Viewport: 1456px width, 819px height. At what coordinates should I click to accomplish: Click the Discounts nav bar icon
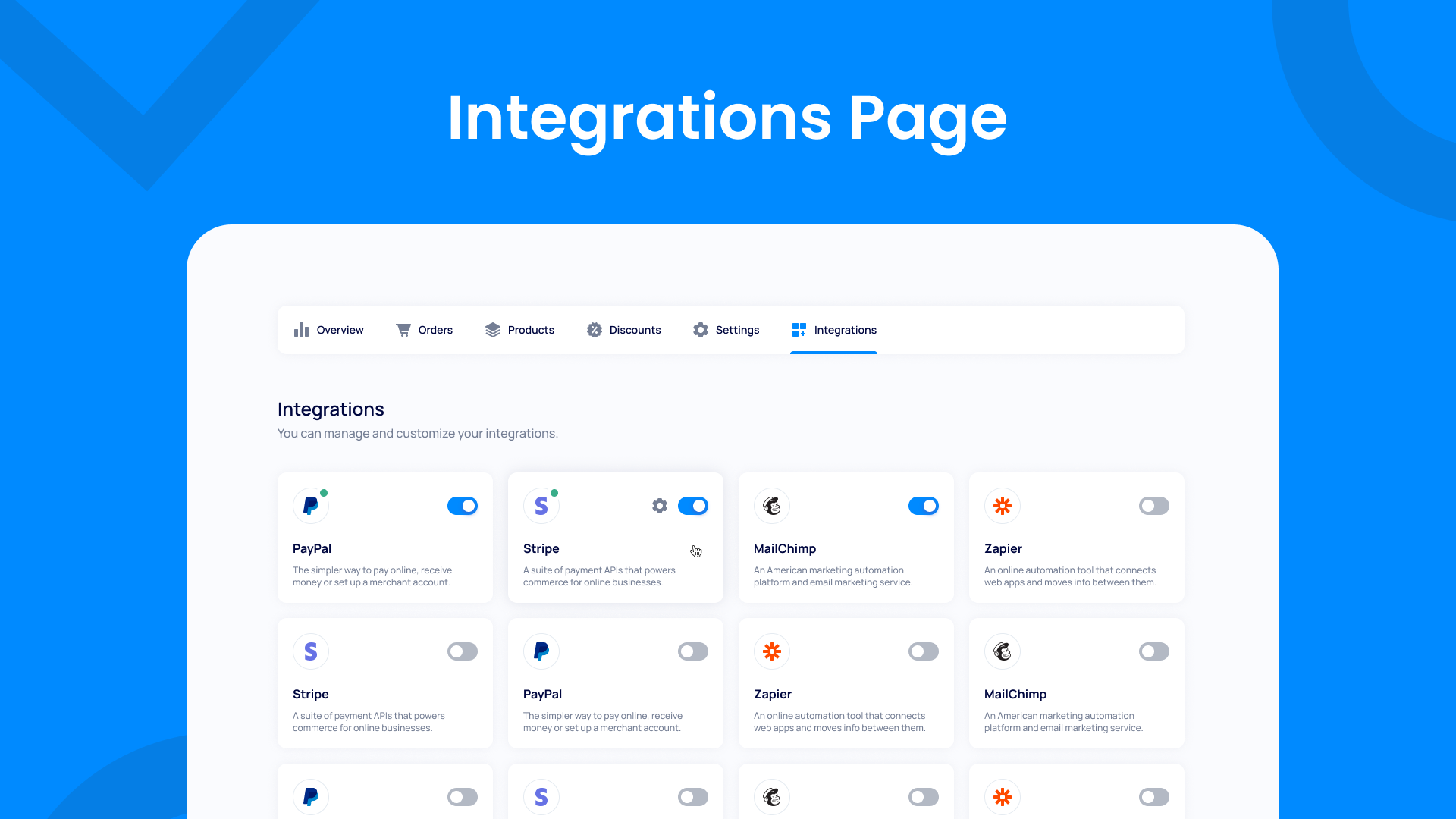595,330
